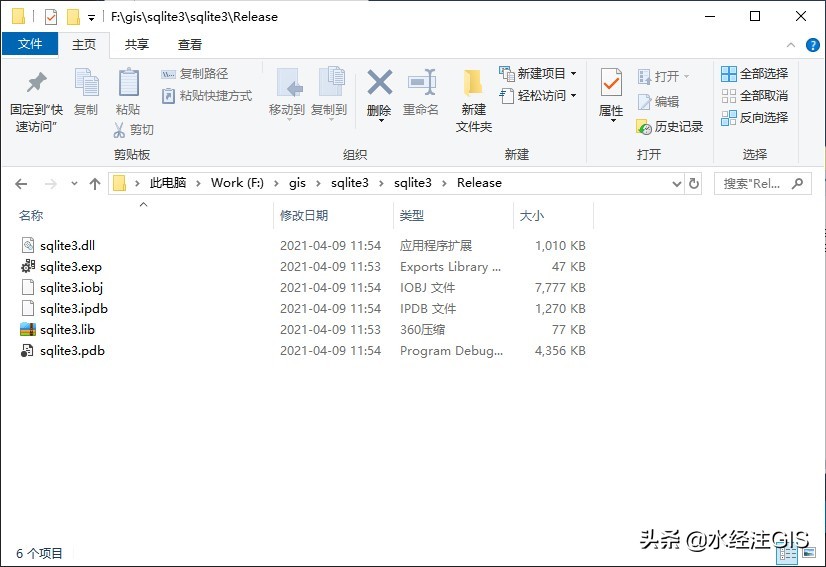826x567 pixels.
Task: Expand the Easy Access (轻松访问) dropdown
Action: pos(574,96)
